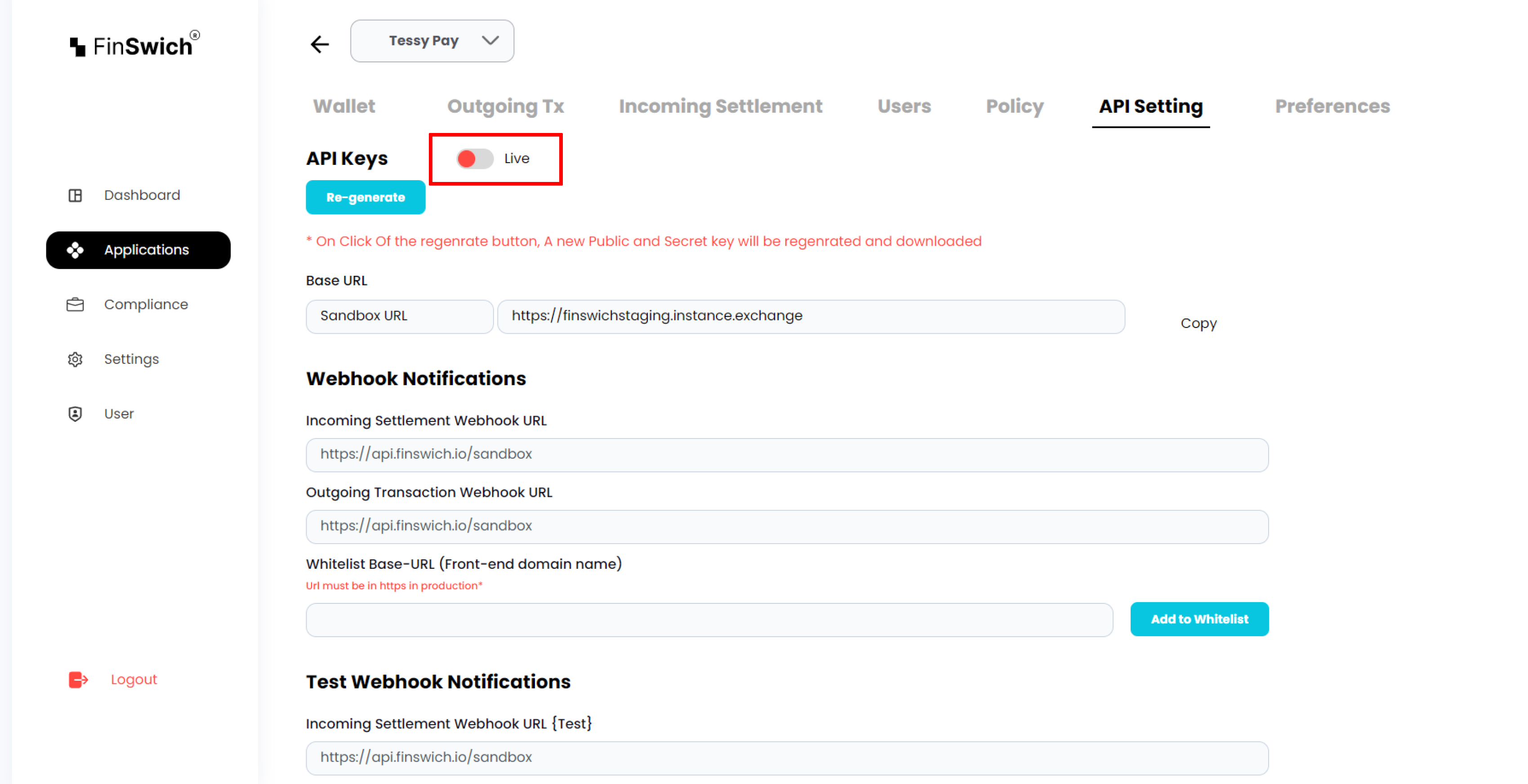Open Settings from sidebar
The width and height of the screenshot is (1528, 784).
[131, 359]
